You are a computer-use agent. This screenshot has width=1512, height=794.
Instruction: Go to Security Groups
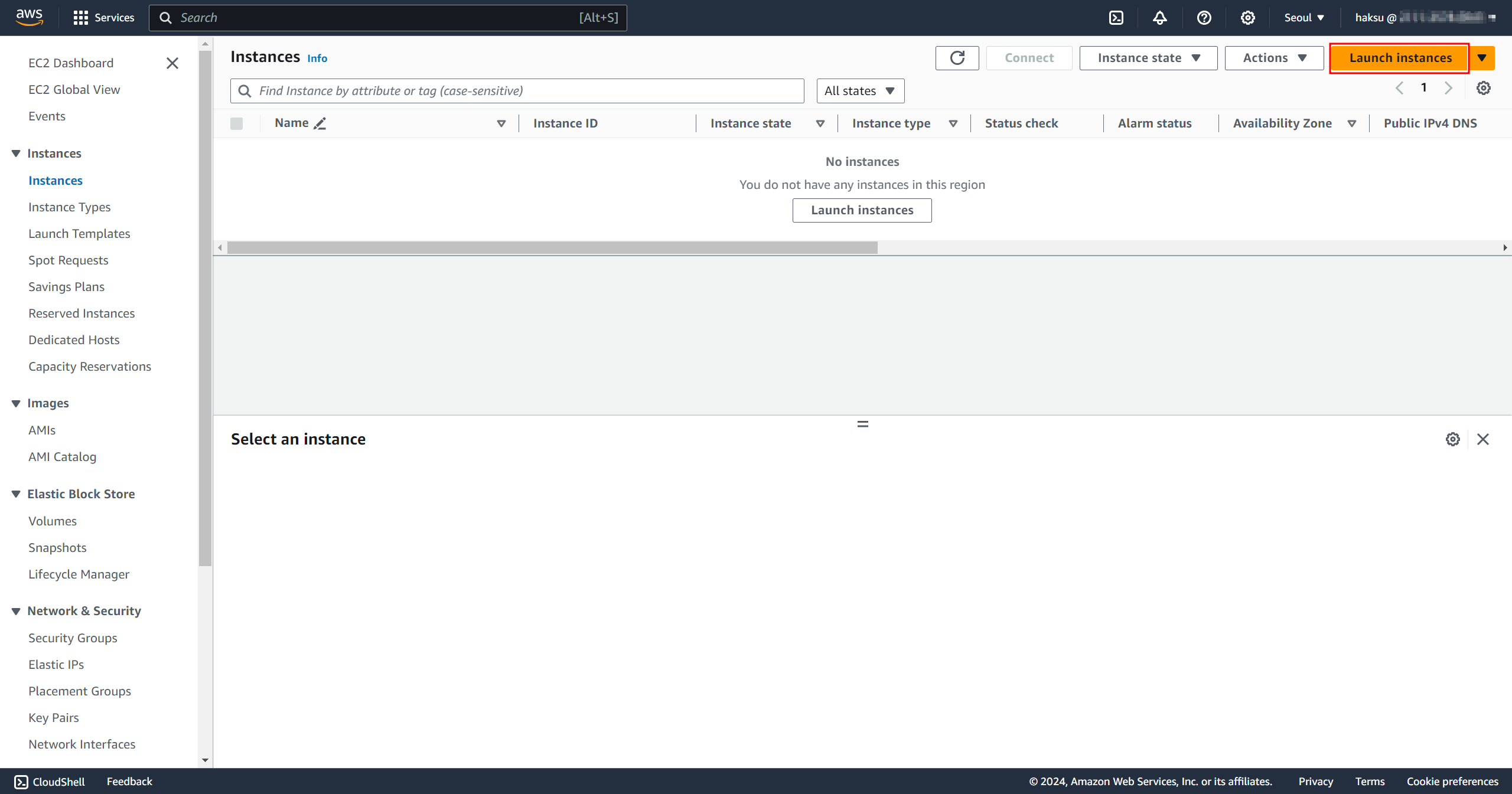73,638
